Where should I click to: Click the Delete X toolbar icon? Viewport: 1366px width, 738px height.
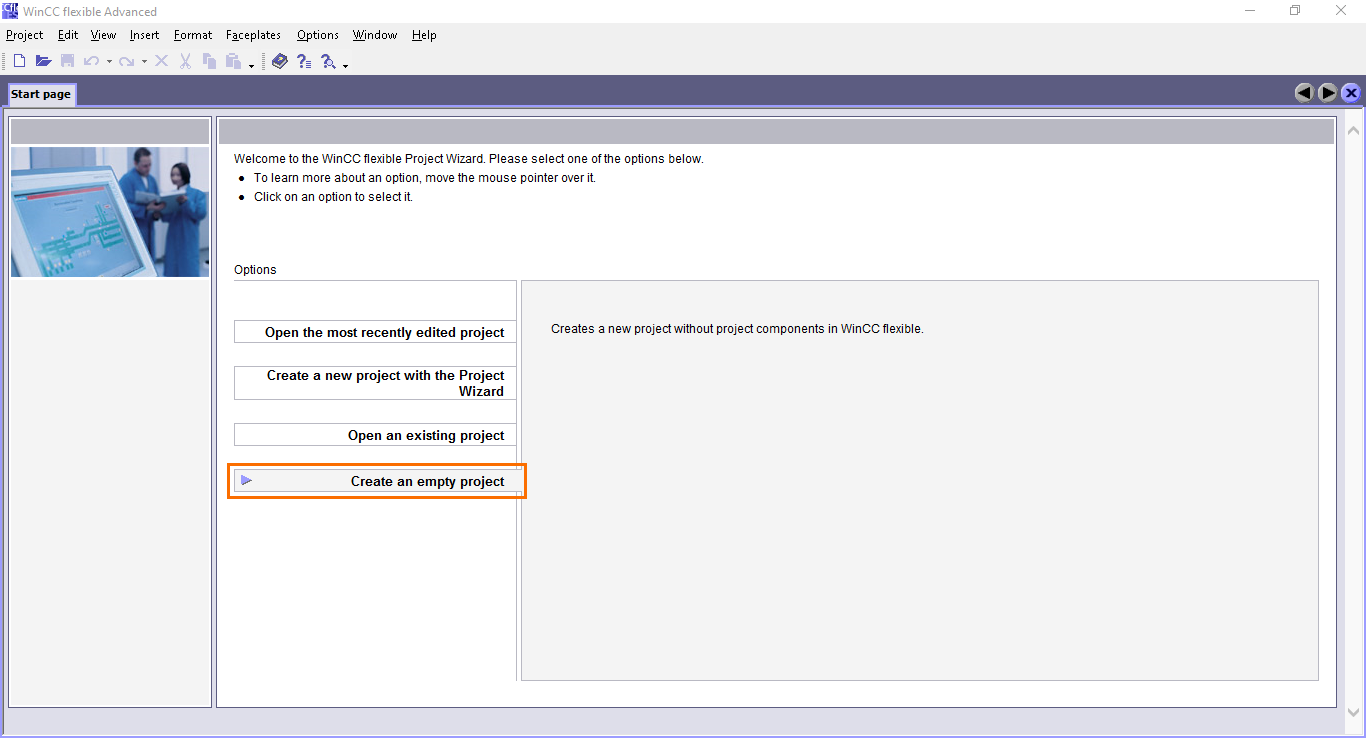pyautogui.click(x=161, y=62)
